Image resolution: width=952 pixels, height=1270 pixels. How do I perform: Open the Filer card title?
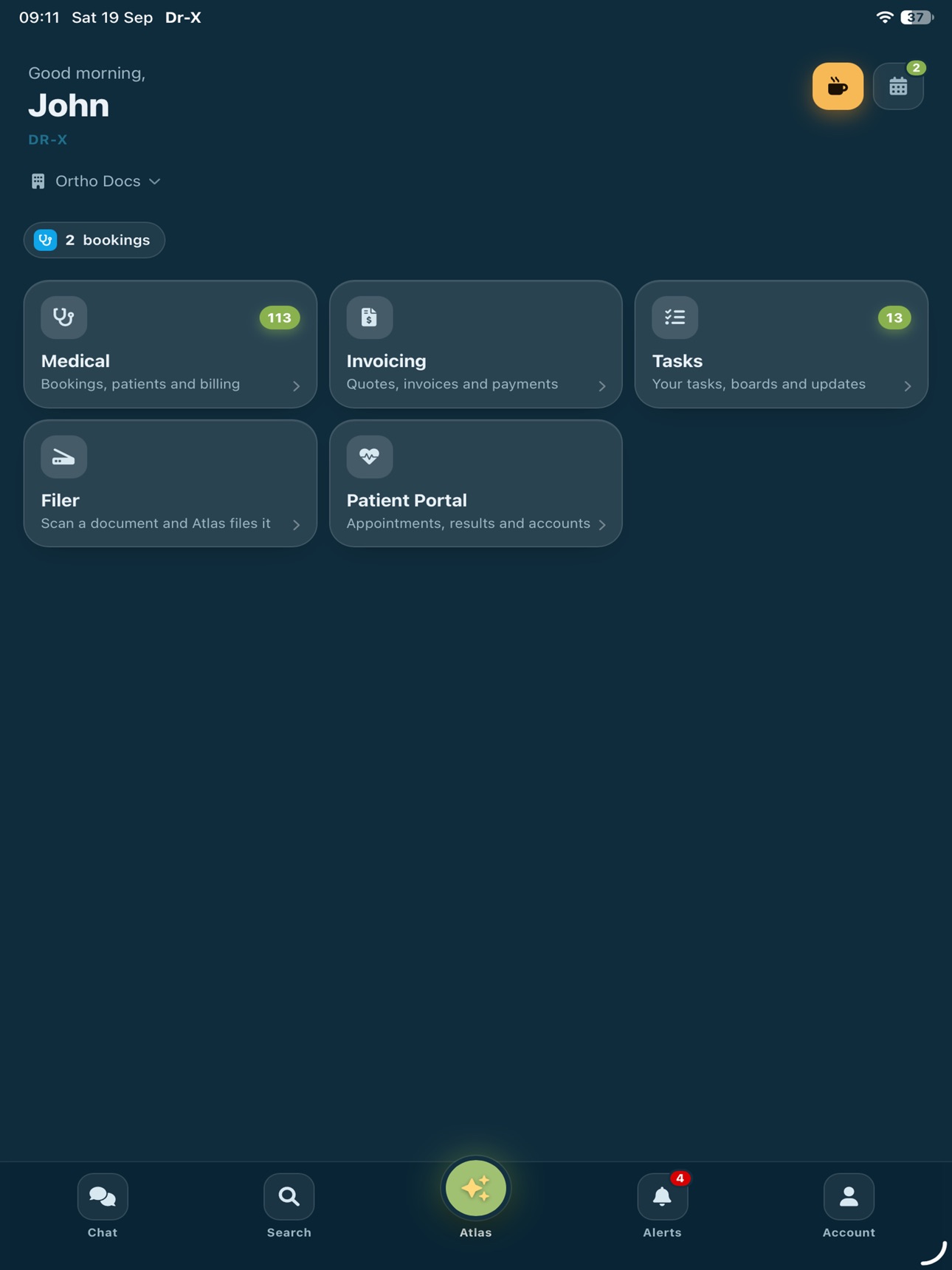pos(61,501)
